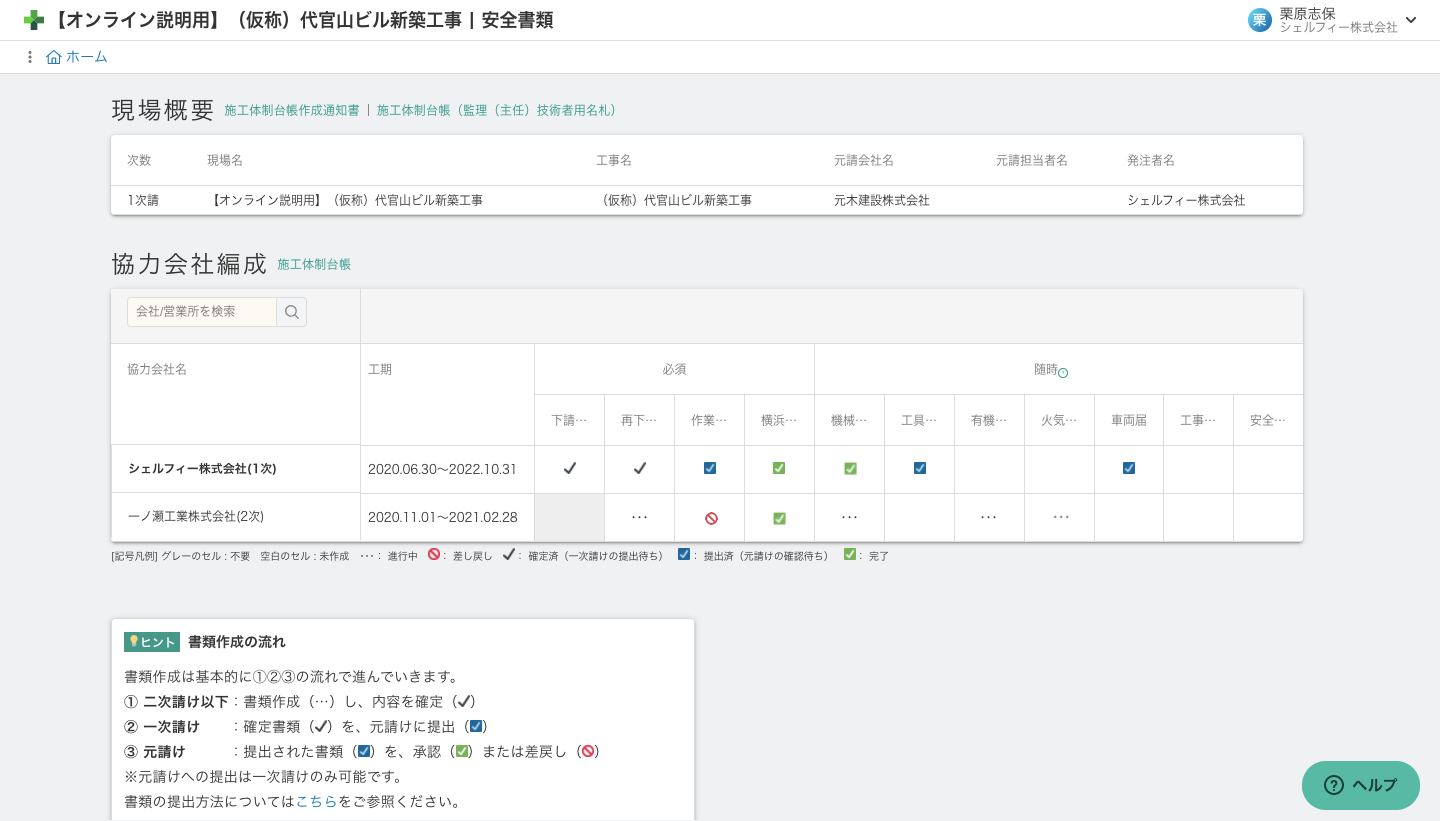Click the green plus app logo
The height and width of the screenshot is (821, 1440).
(x=34, y=20)
